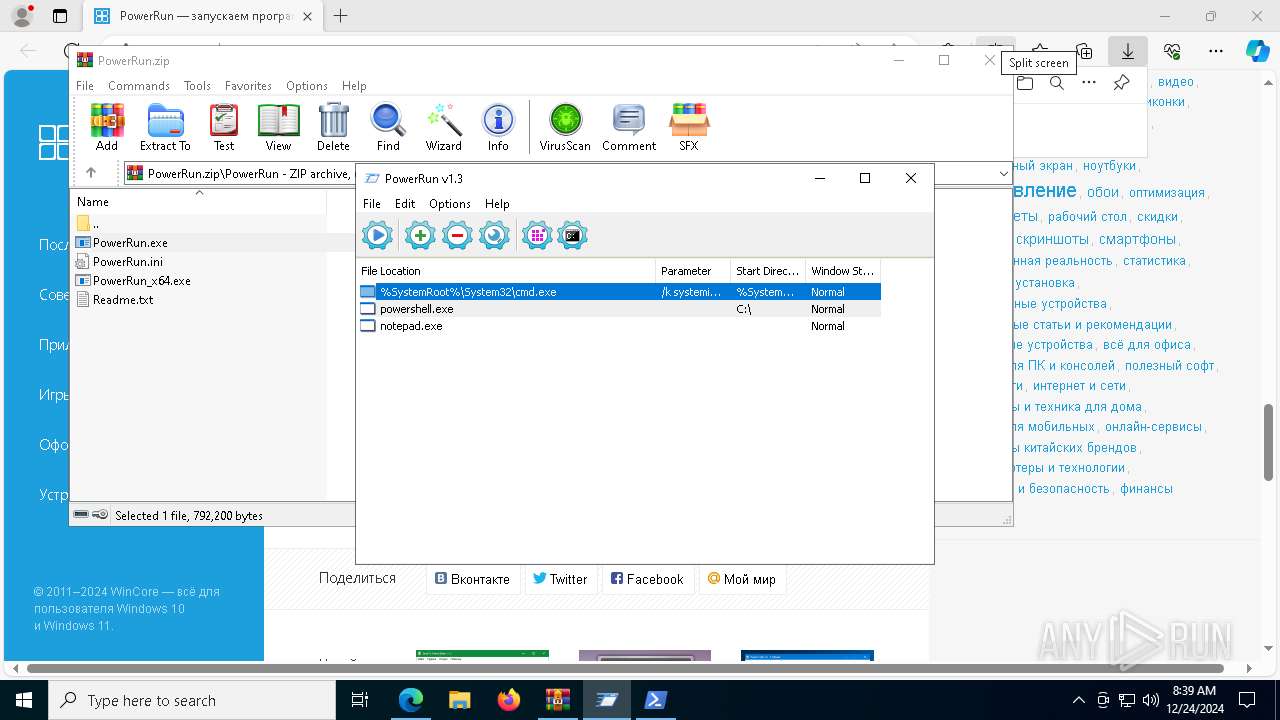Switch to the PowerRun browser tab
This screenshot has width=1280, height=720.
tap(203, 16)
